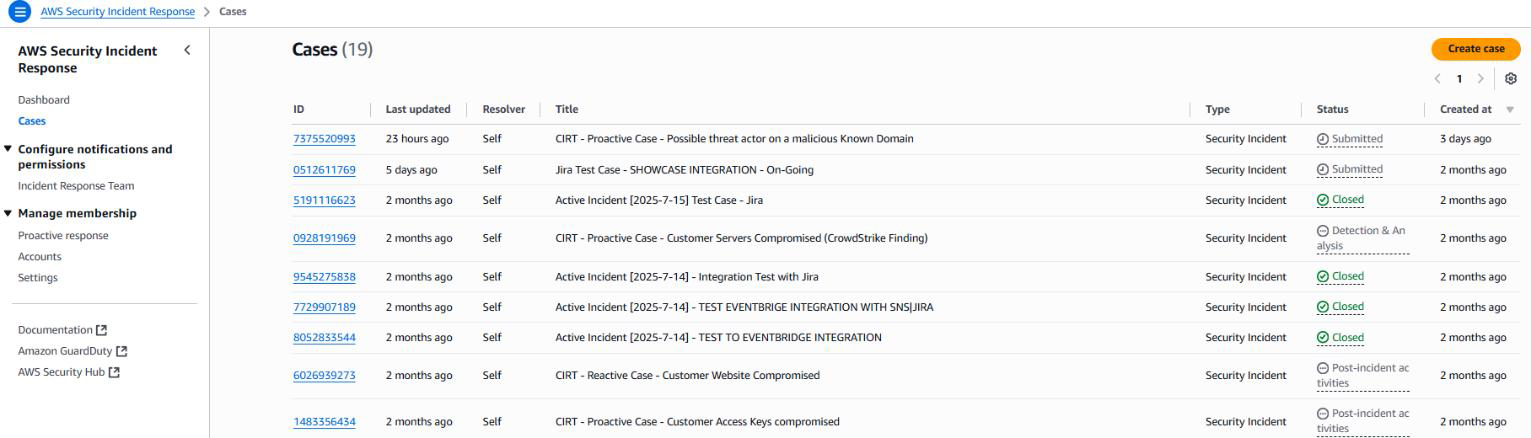1531x438 pixels.
Task: Open the AWS Security Hub external link
Action: click(68, 372)
